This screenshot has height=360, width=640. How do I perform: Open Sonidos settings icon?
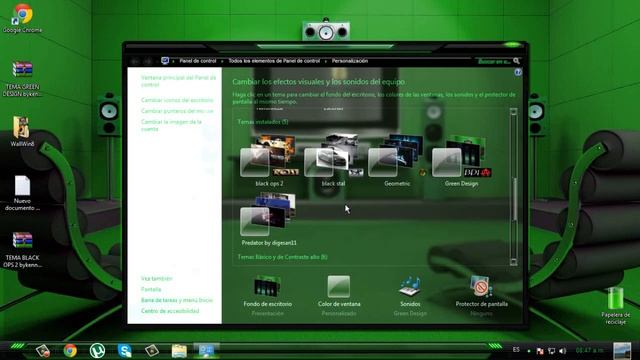pyautogui.click(x=410, y=286)
